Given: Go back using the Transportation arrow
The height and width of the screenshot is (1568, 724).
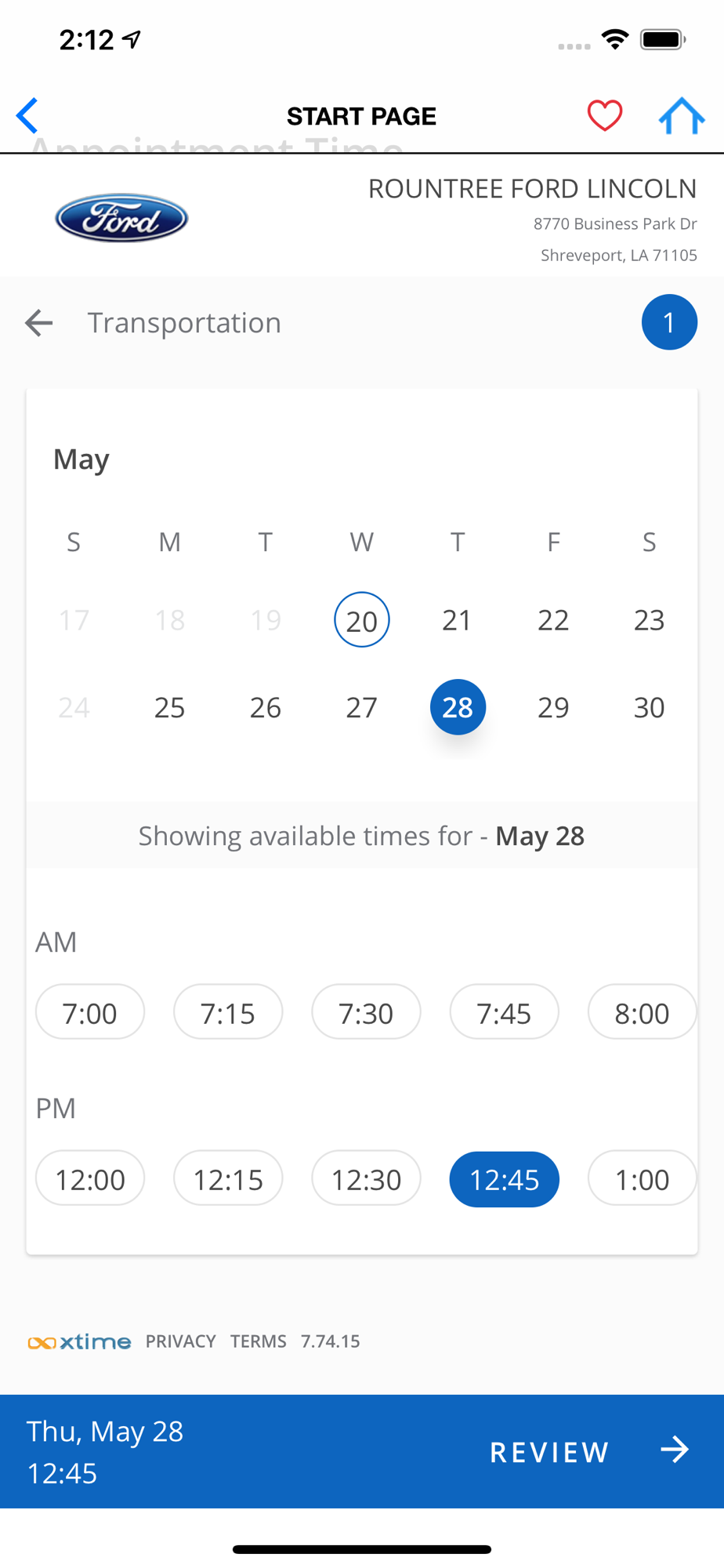Looking at the screenshot, I should pyautogui.click(x=38, y=322).
